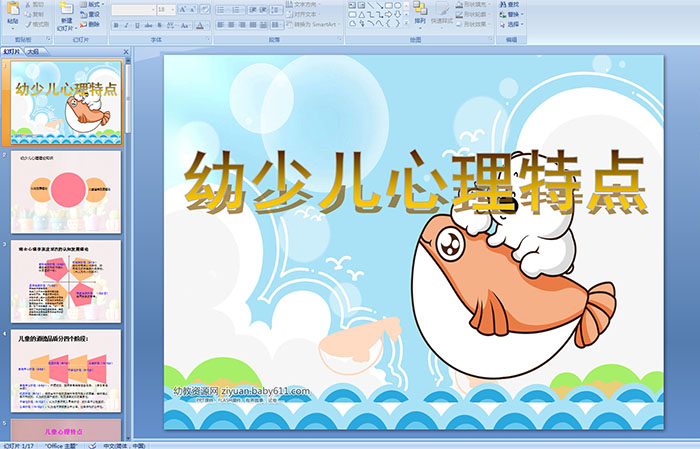Open the Font group dialog launcher

[208, 39]
